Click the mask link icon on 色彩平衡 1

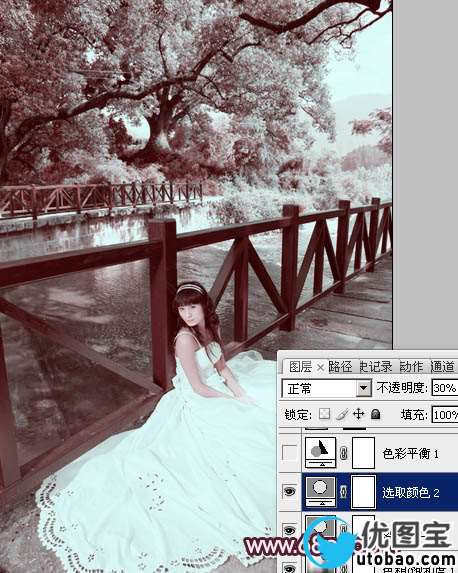coord(343,454)
